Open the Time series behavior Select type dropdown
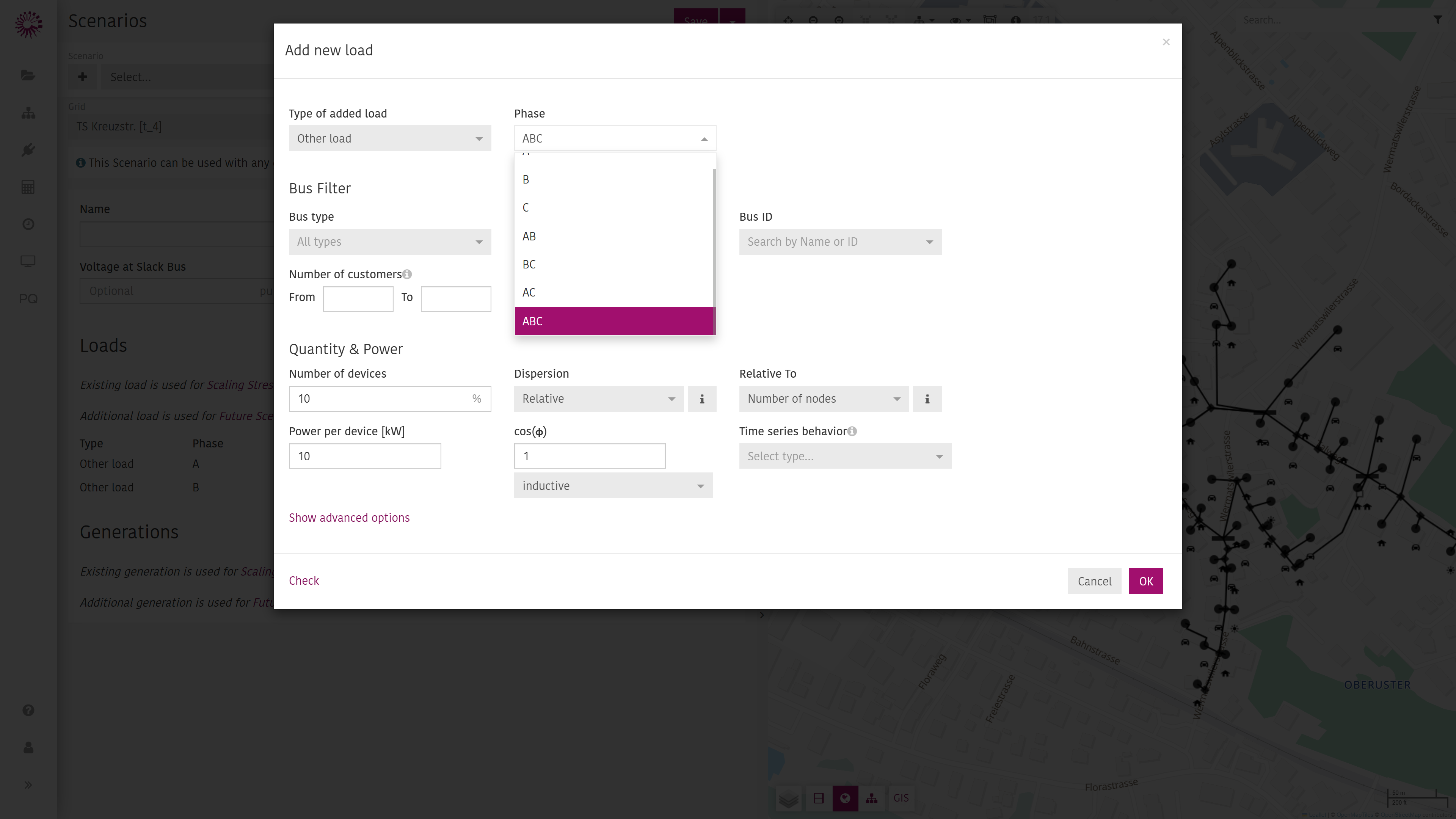The height and width of the screenshot is (819, 1456). (845, 456)
